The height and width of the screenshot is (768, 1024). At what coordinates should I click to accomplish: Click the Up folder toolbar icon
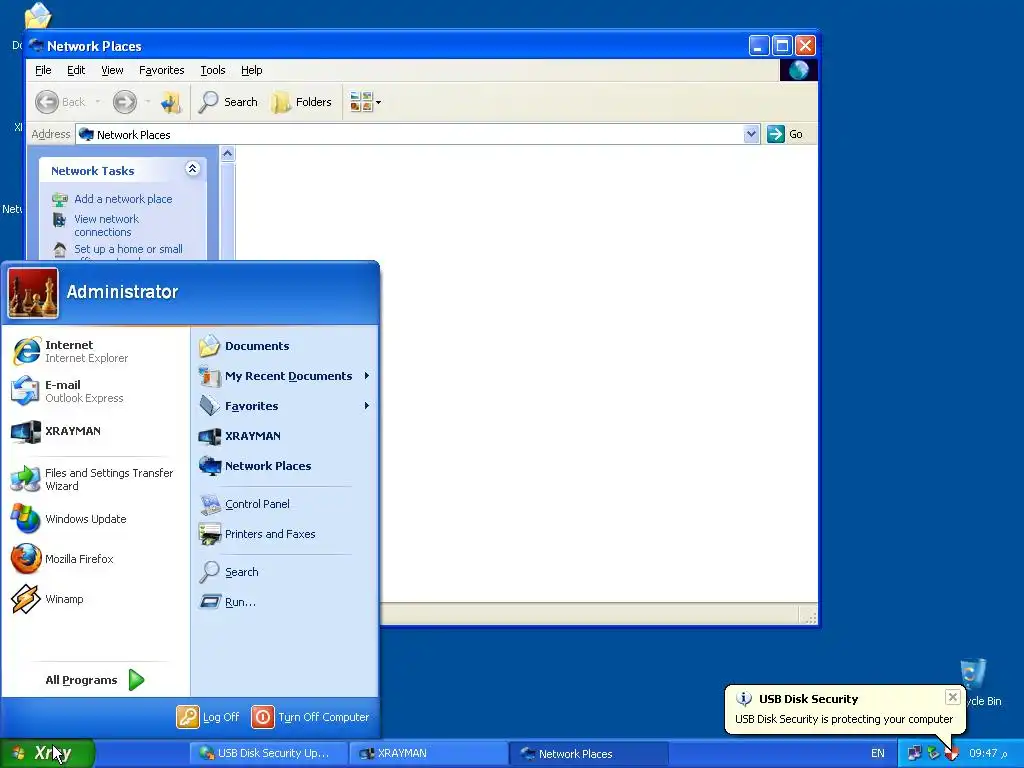[171, 102]
